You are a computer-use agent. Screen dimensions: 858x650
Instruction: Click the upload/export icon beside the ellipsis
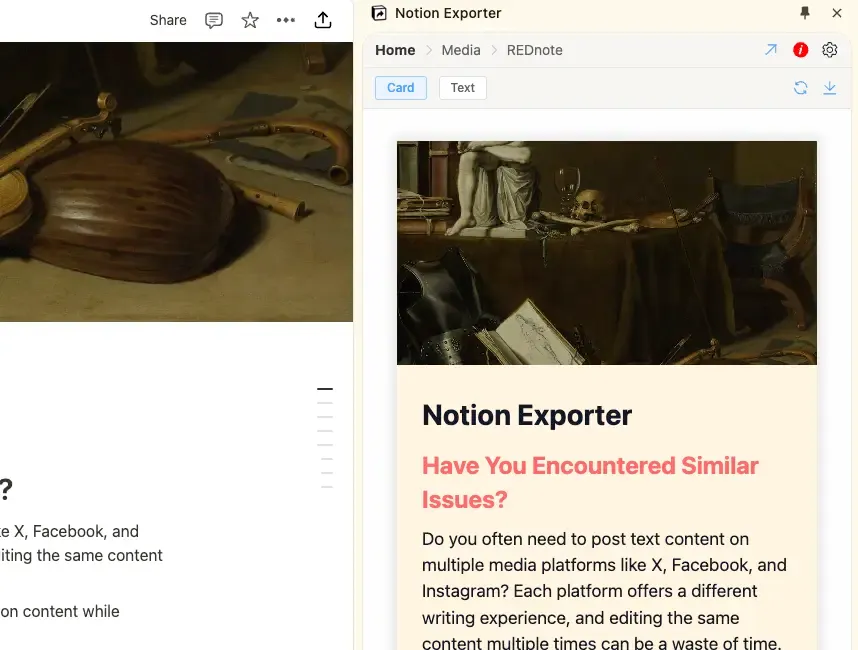tap(323, 20)
